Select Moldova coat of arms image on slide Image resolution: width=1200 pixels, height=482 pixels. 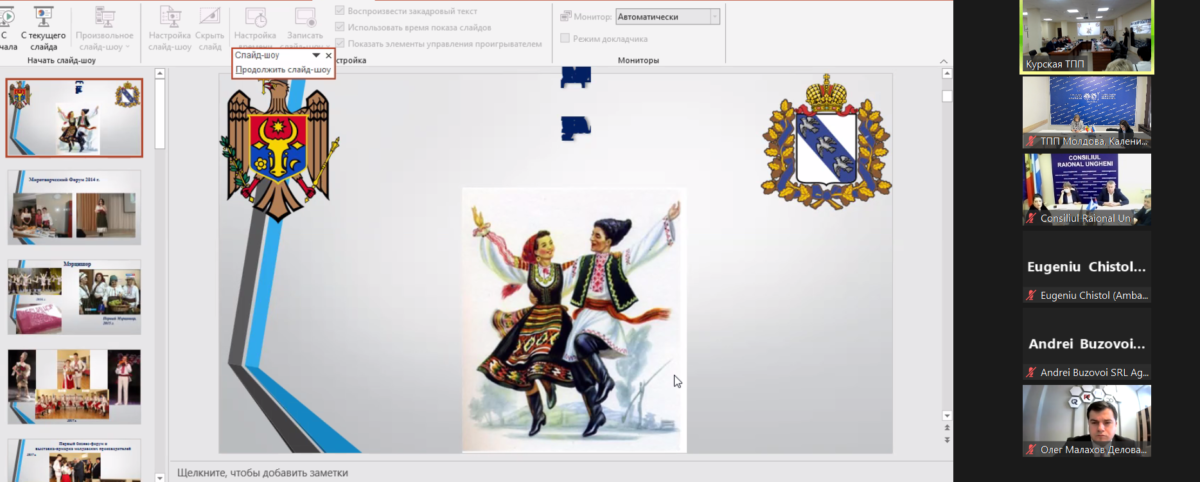(x=278, y=149)
